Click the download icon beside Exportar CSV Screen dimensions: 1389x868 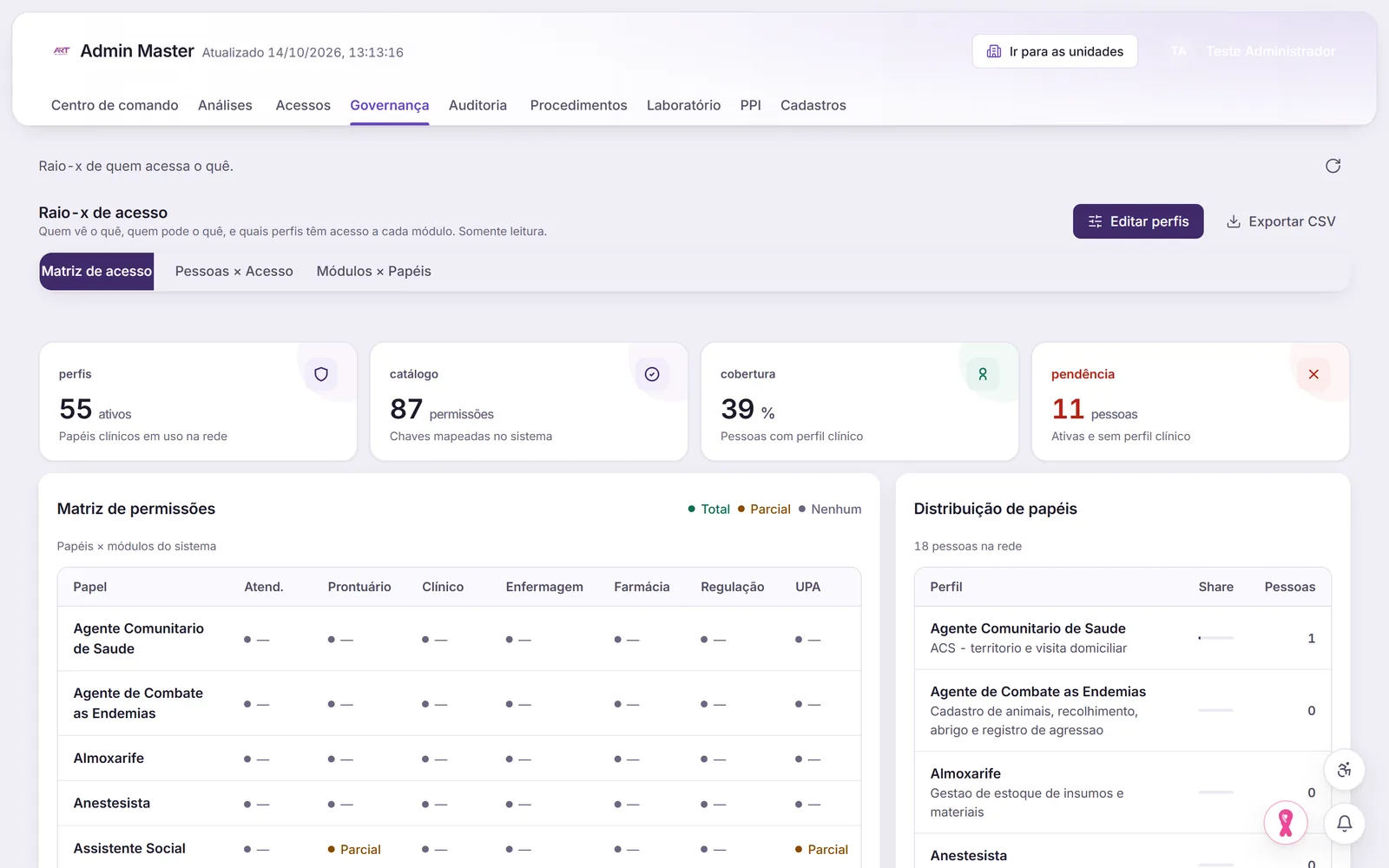[x=1233, y=221]
